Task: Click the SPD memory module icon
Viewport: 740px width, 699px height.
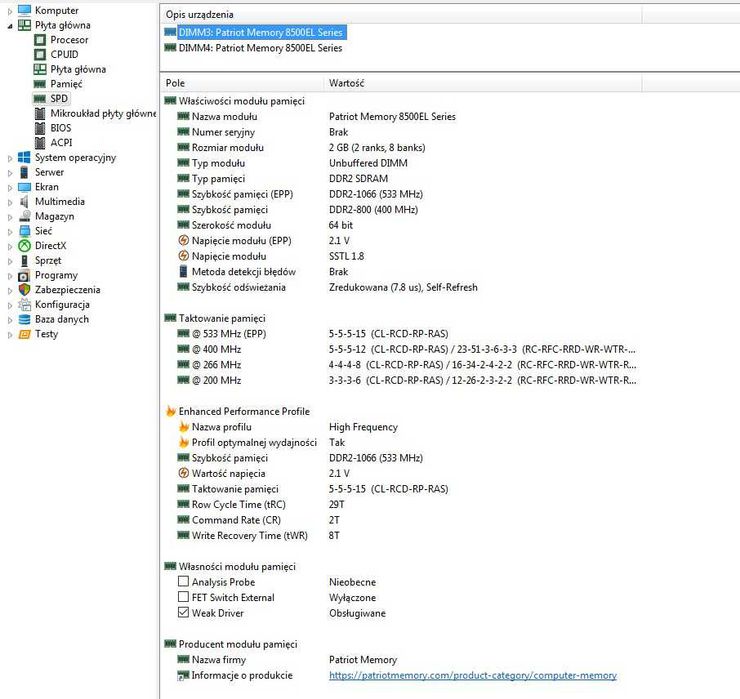Action: pos(40,99)
